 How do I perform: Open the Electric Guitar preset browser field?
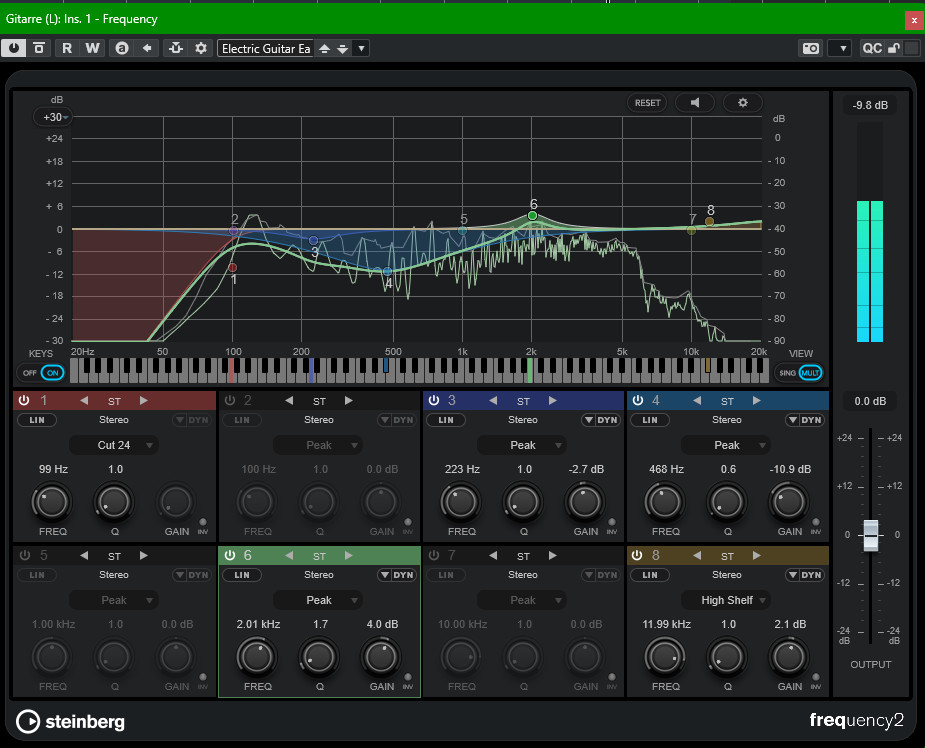click(265, 48)
